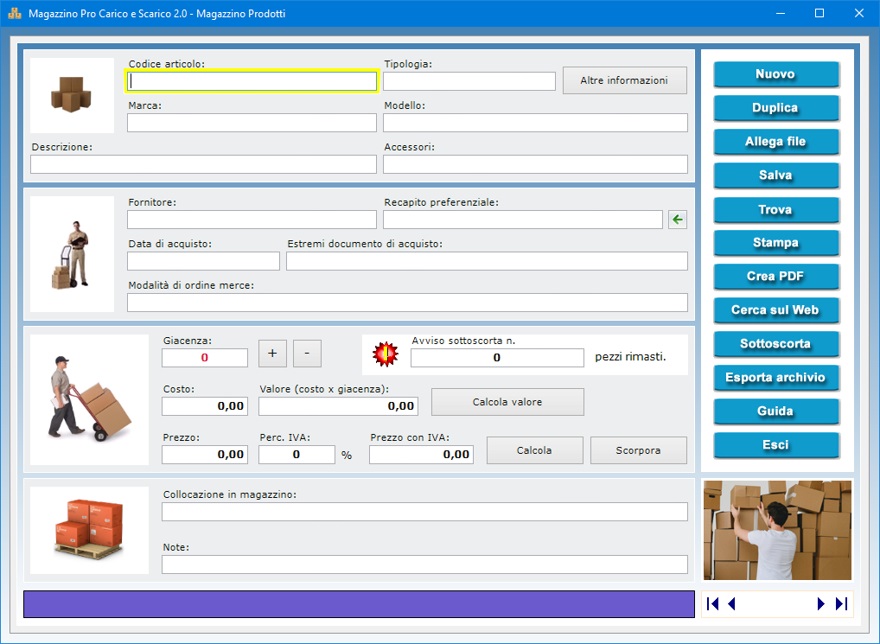This screenshot has height=644, width=880.
Task: Click the cardboard boxes product image
Action: pyautogui.click(x=71, y=94)
